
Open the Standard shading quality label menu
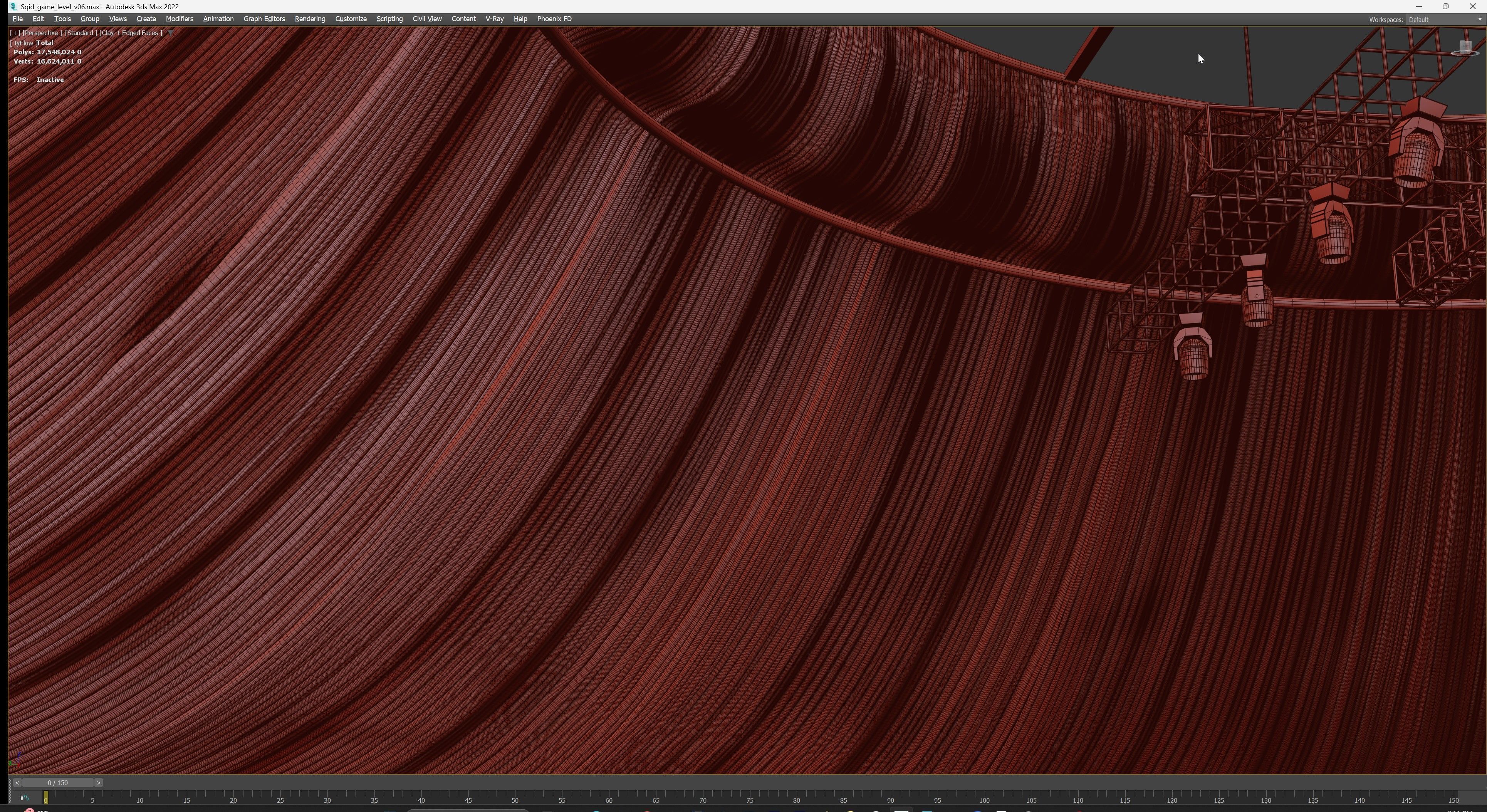click(x=80, y=33)
